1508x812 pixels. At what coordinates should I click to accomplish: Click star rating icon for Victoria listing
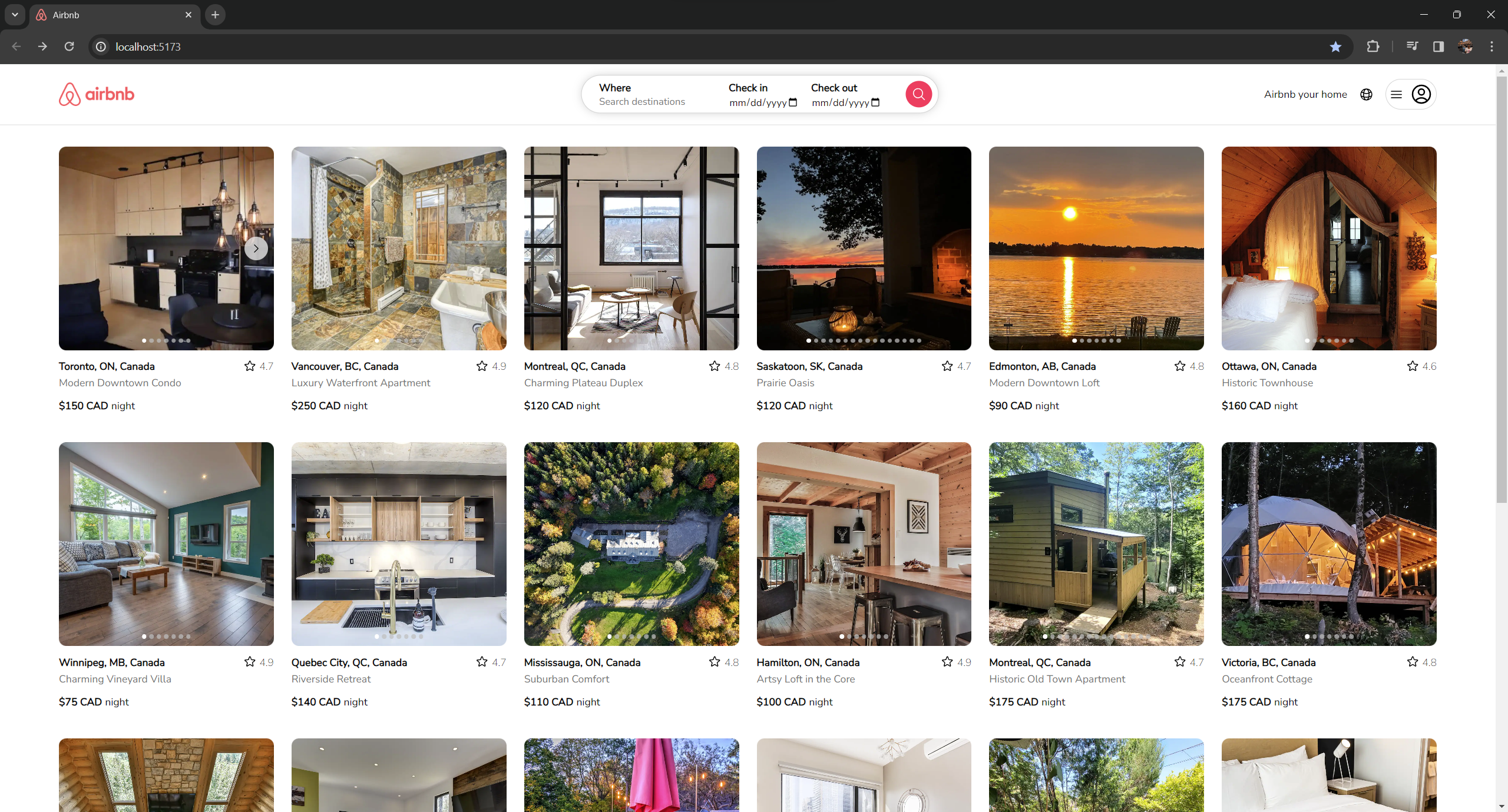[1413, 662]
